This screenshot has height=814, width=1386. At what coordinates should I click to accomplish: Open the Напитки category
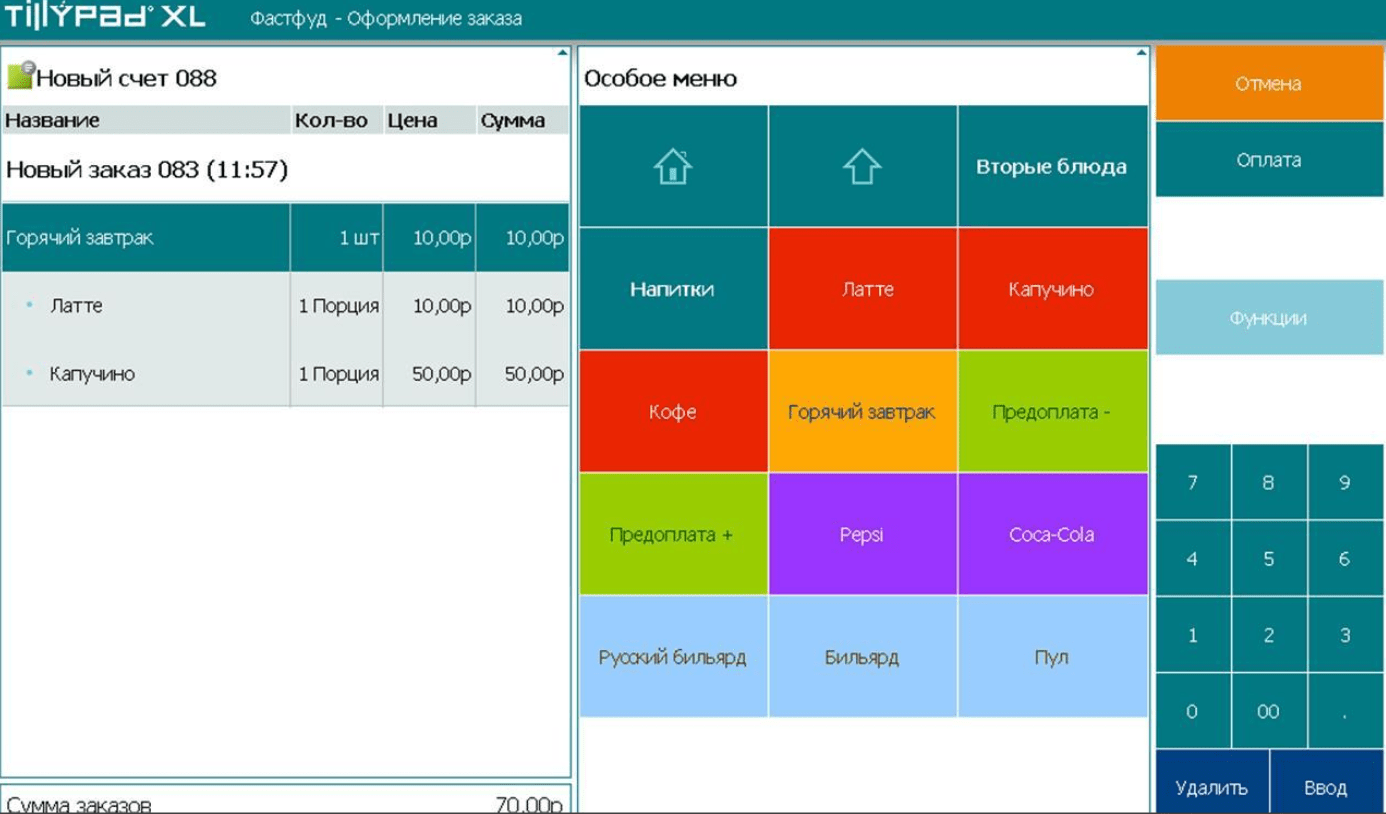tap(671, 289)
